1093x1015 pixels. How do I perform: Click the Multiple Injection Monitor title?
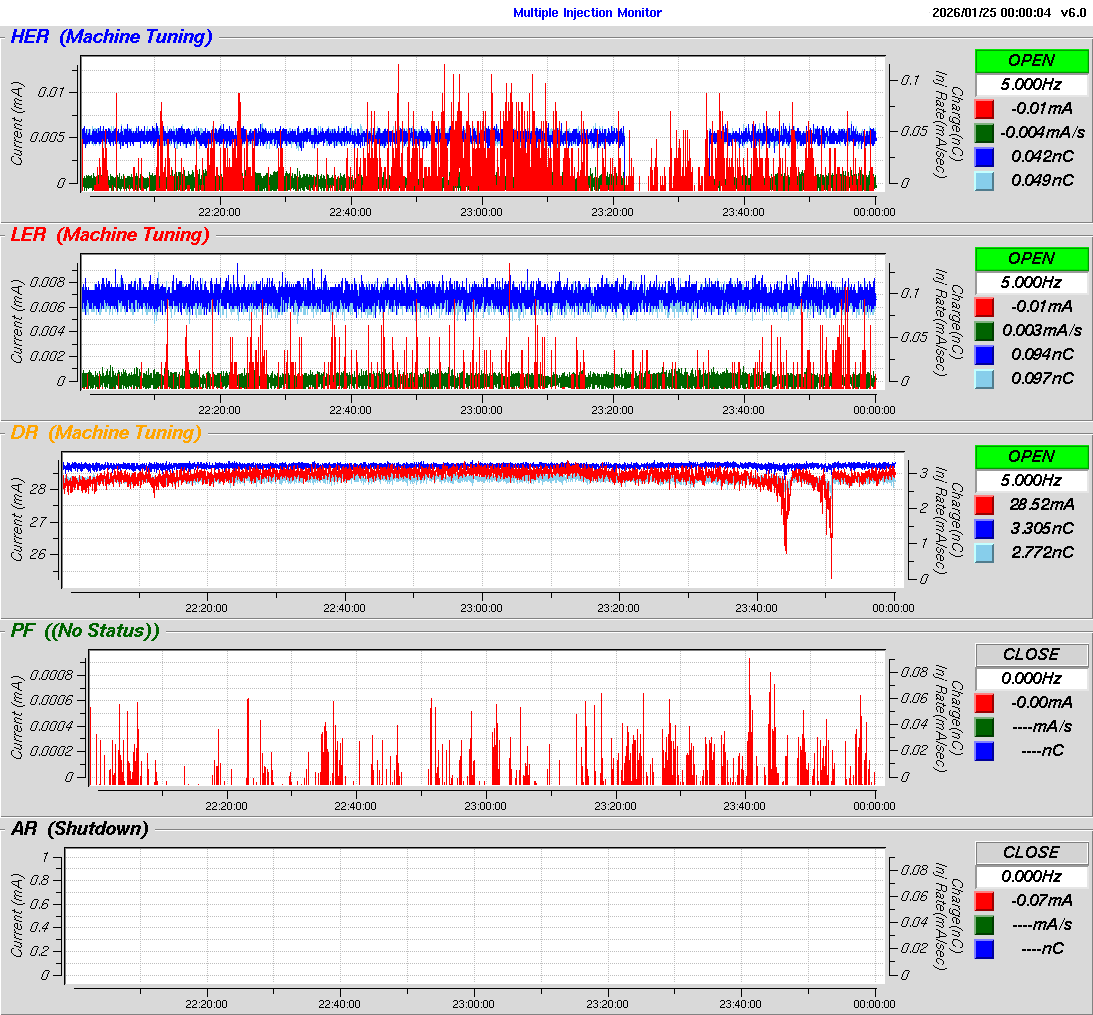pyautogui.click(x=587, y=13)
